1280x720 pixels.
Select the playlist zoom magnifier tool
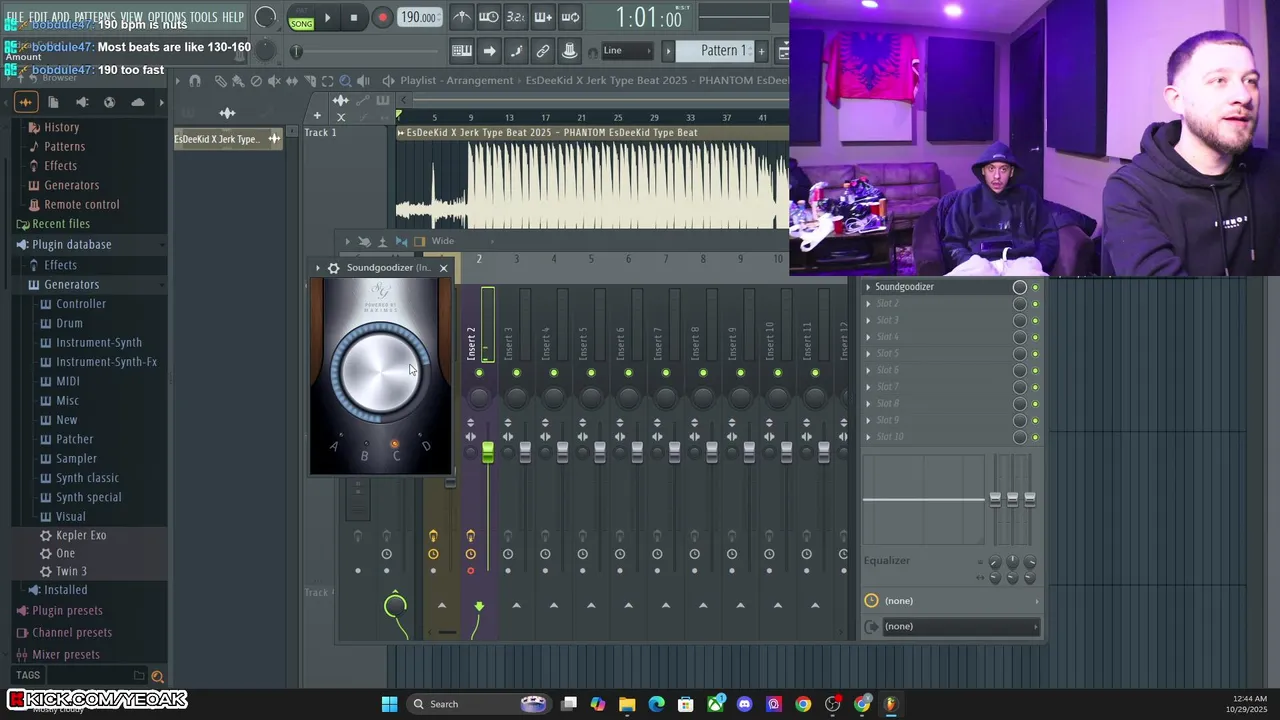[345, 81]
